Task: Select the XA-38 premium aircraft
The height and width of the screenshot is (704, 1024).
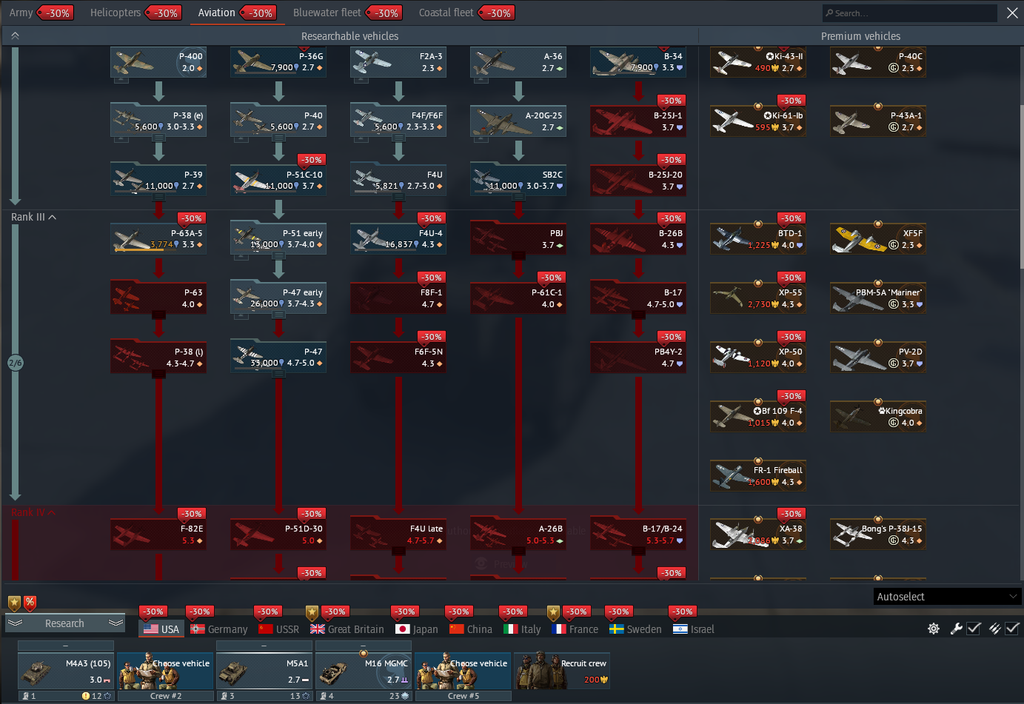Action: (758, 535)
